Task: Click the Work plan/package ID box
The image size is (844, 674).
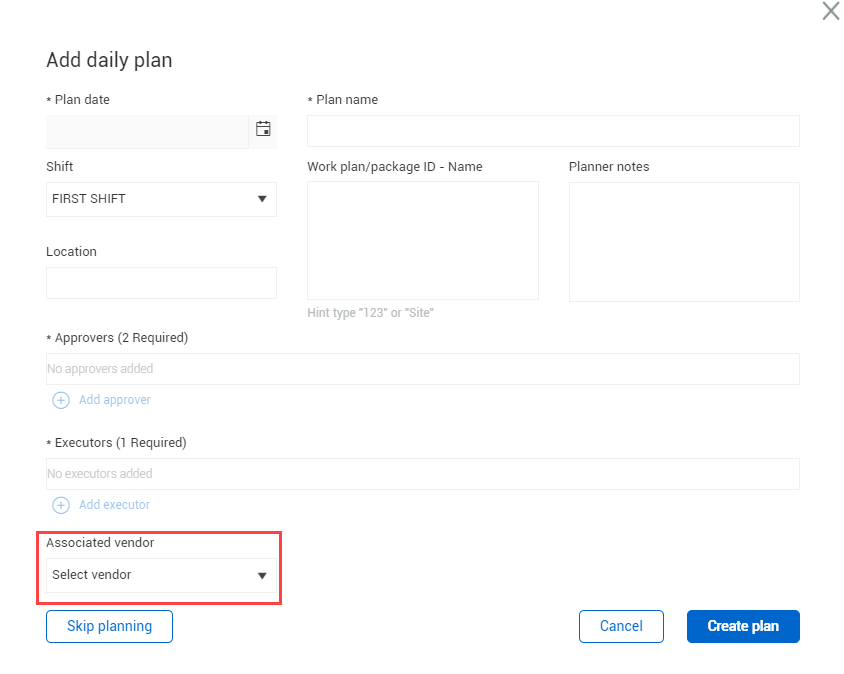Action: [422, 240]
